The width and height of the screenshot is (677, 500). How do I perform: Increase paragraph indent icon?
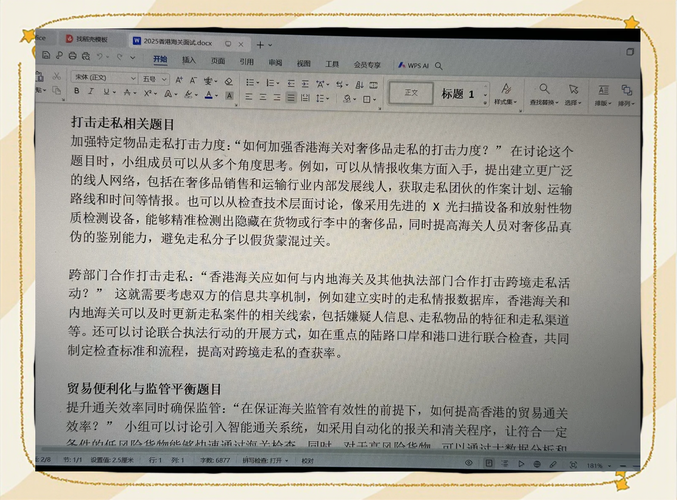(305, 84)
